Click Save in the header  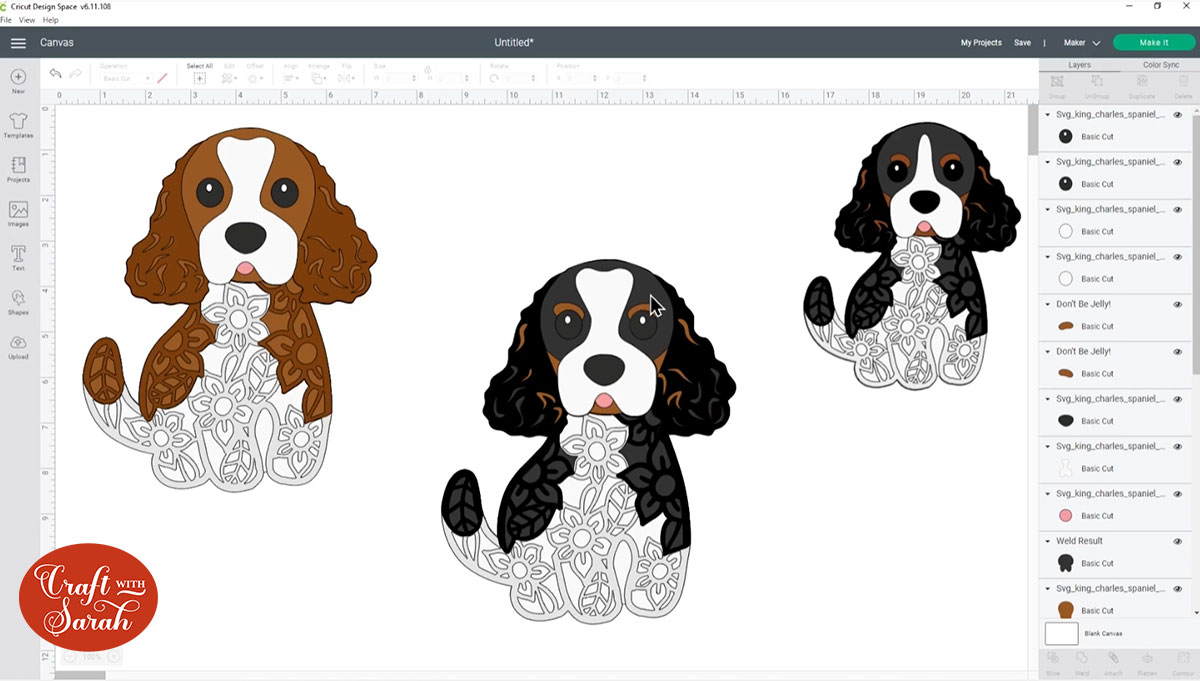pos(1022,43)
